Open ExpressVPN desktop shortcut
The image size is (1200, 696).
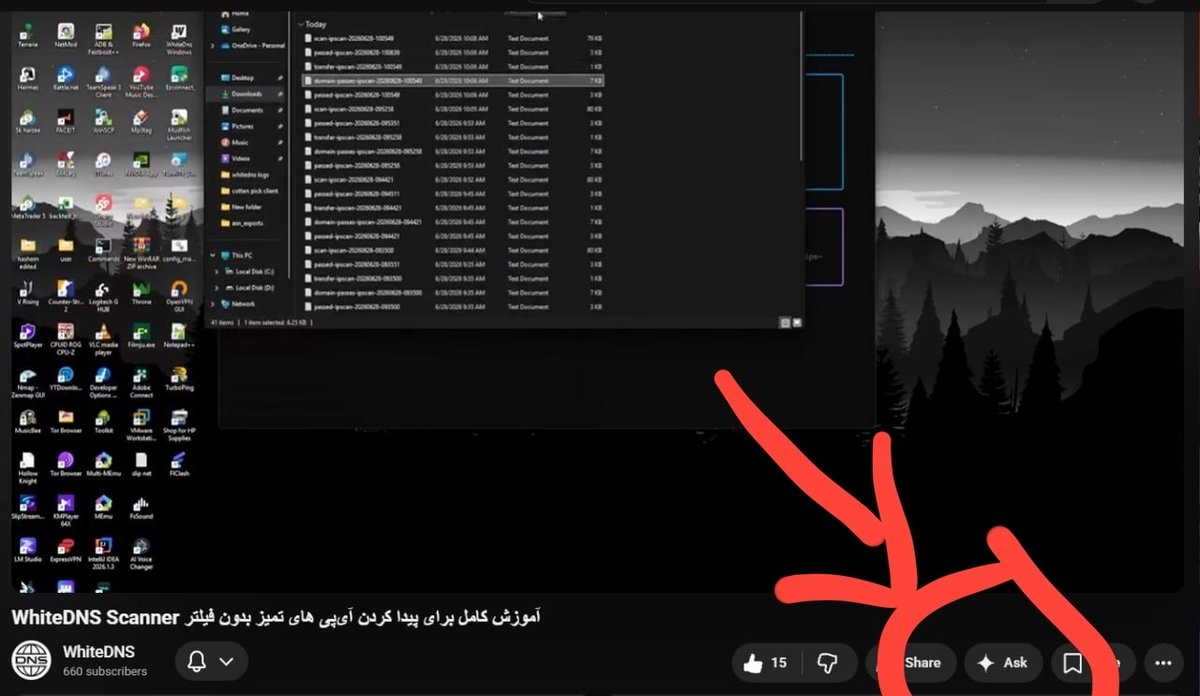66,551
